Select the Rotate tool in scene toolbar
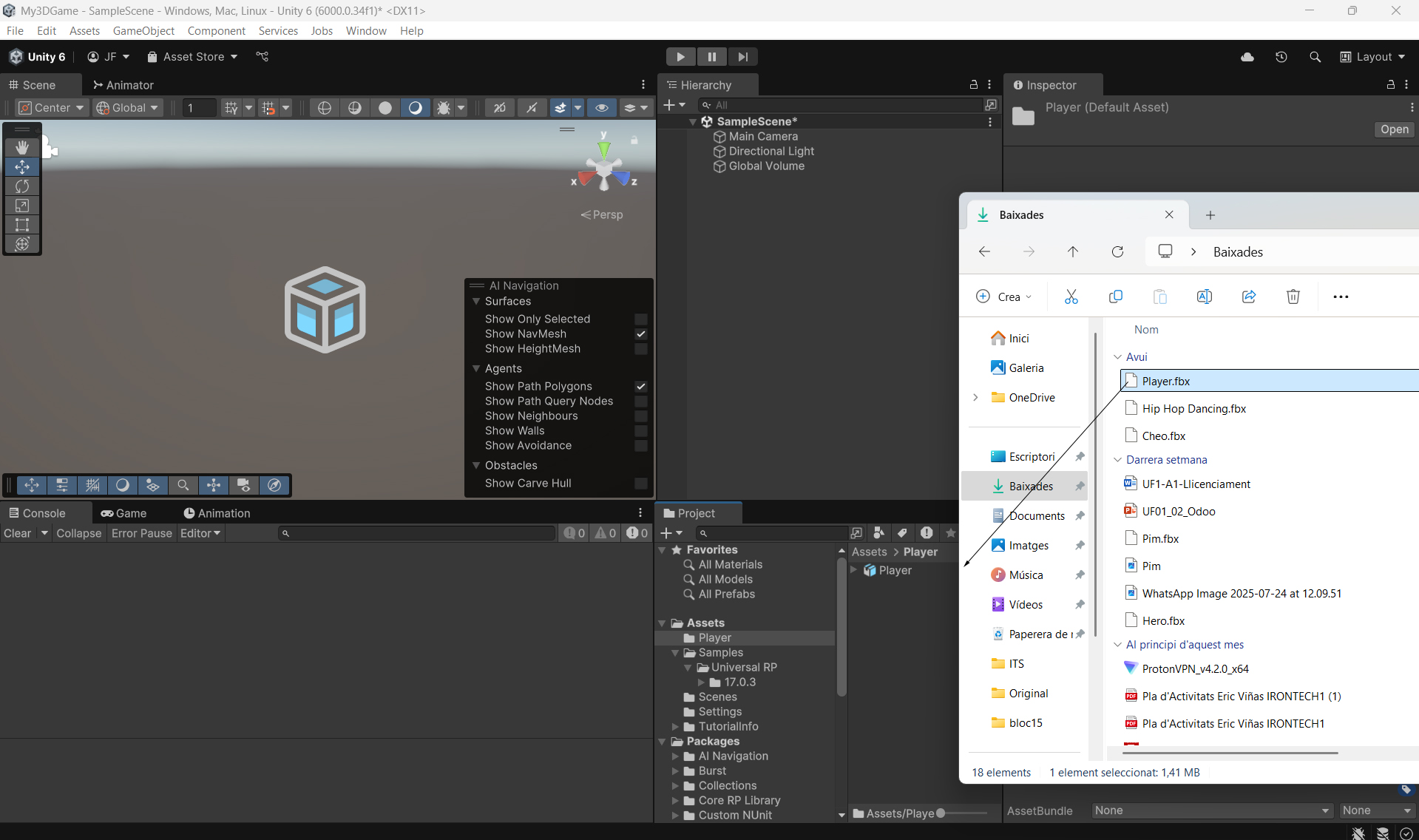The height and width of the screenshot is (840, 1419). [22, 186]
